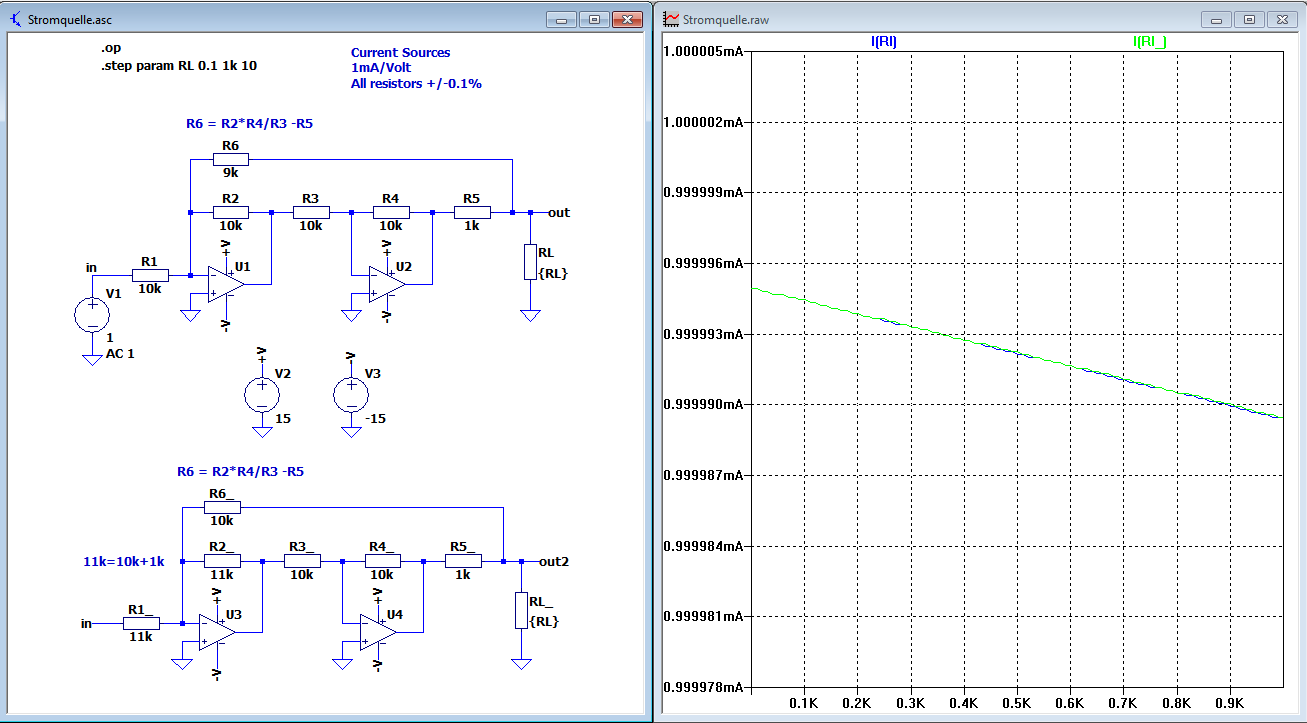
Task: Select the U3 op-amp symbol
Action: pos(216,632)
